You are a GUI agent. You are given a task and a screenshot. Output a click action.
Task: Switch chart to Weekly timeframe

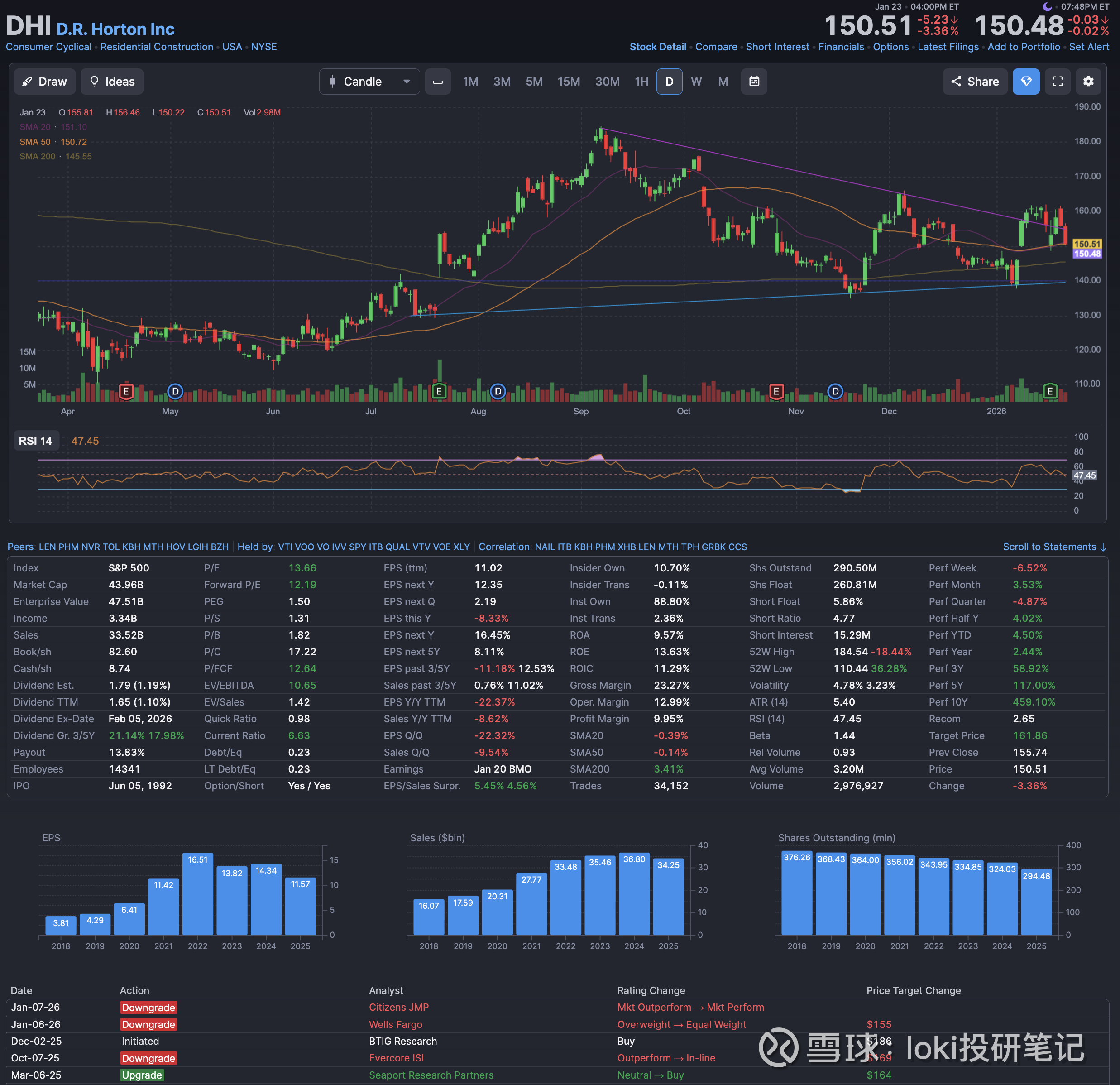tap(696, 82)
